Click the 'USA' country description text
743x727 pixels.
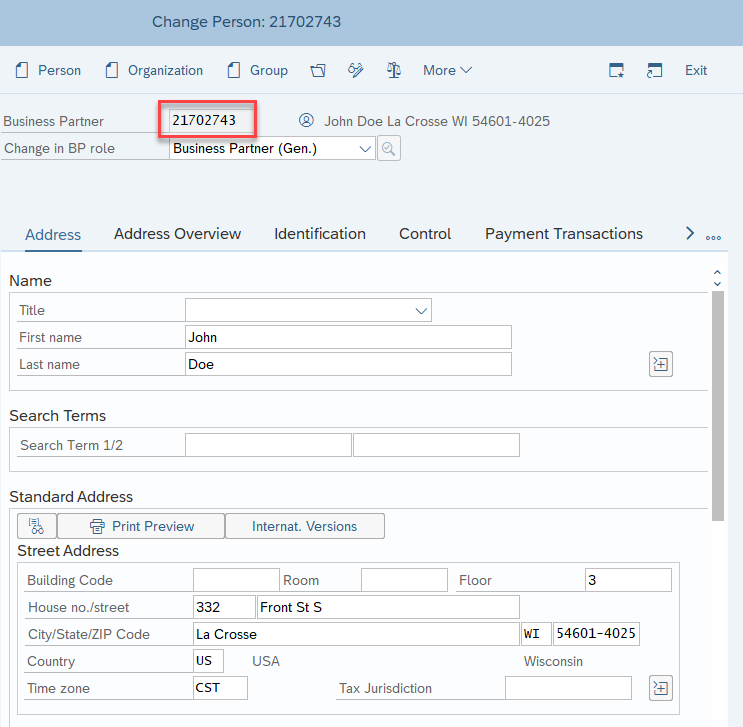(266, 661)
